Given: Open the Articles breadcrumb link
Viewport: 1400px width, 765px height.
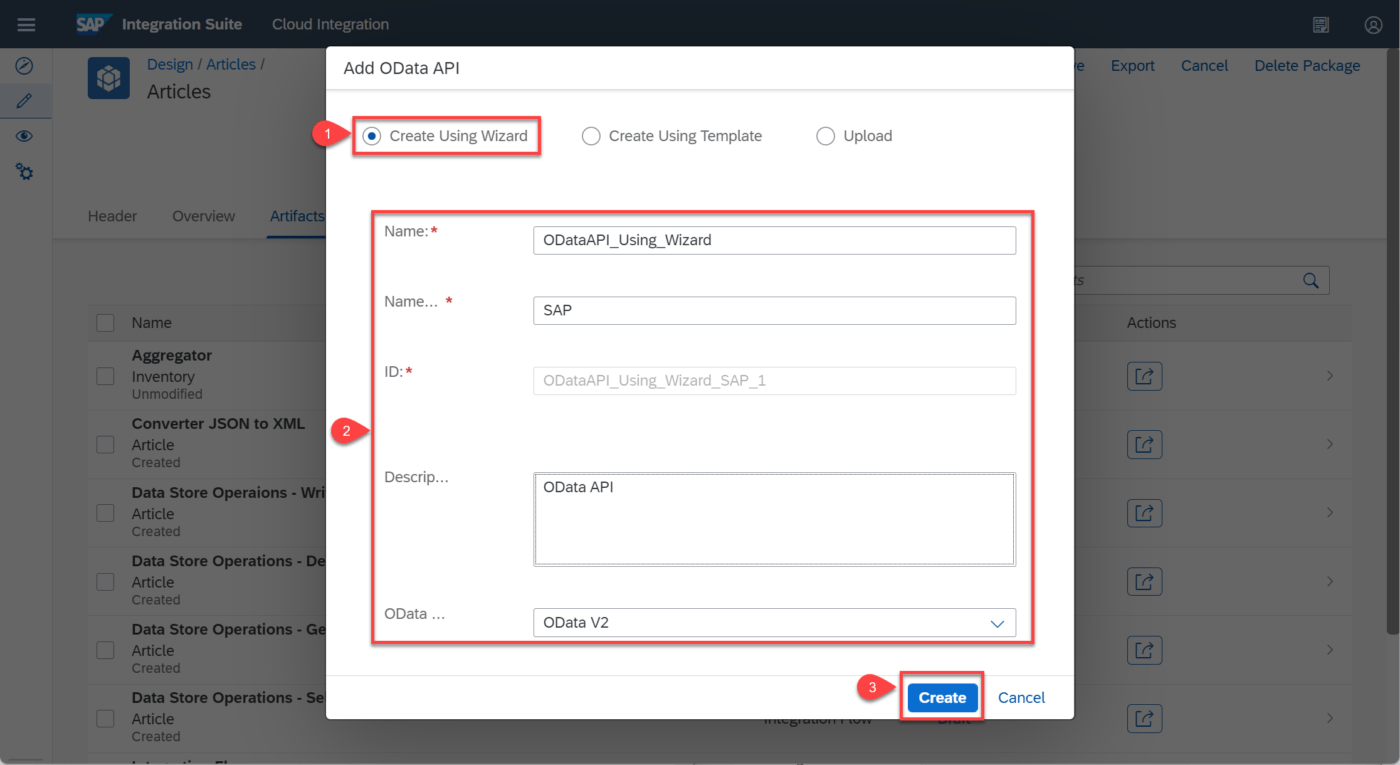Looking at the screenshot, I should coord(231,64).
